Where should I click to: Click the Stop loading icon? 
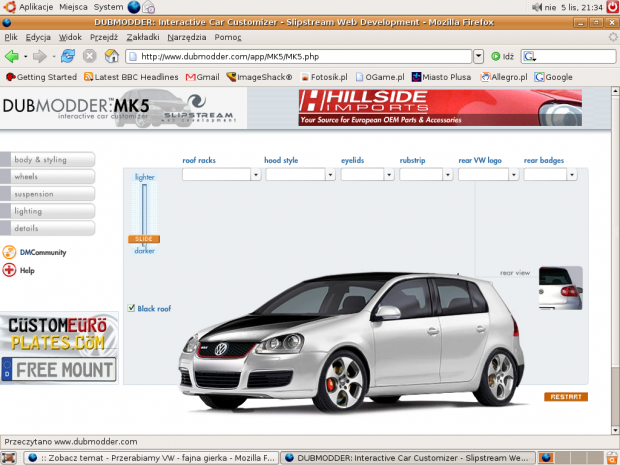[90, 56]
